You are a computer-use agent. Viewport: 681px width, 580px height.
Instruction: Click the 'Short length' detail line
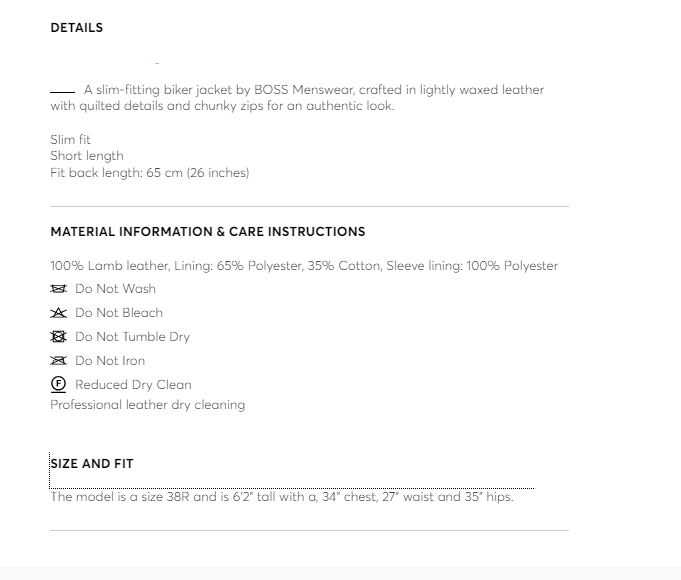[x=87, y=156]
